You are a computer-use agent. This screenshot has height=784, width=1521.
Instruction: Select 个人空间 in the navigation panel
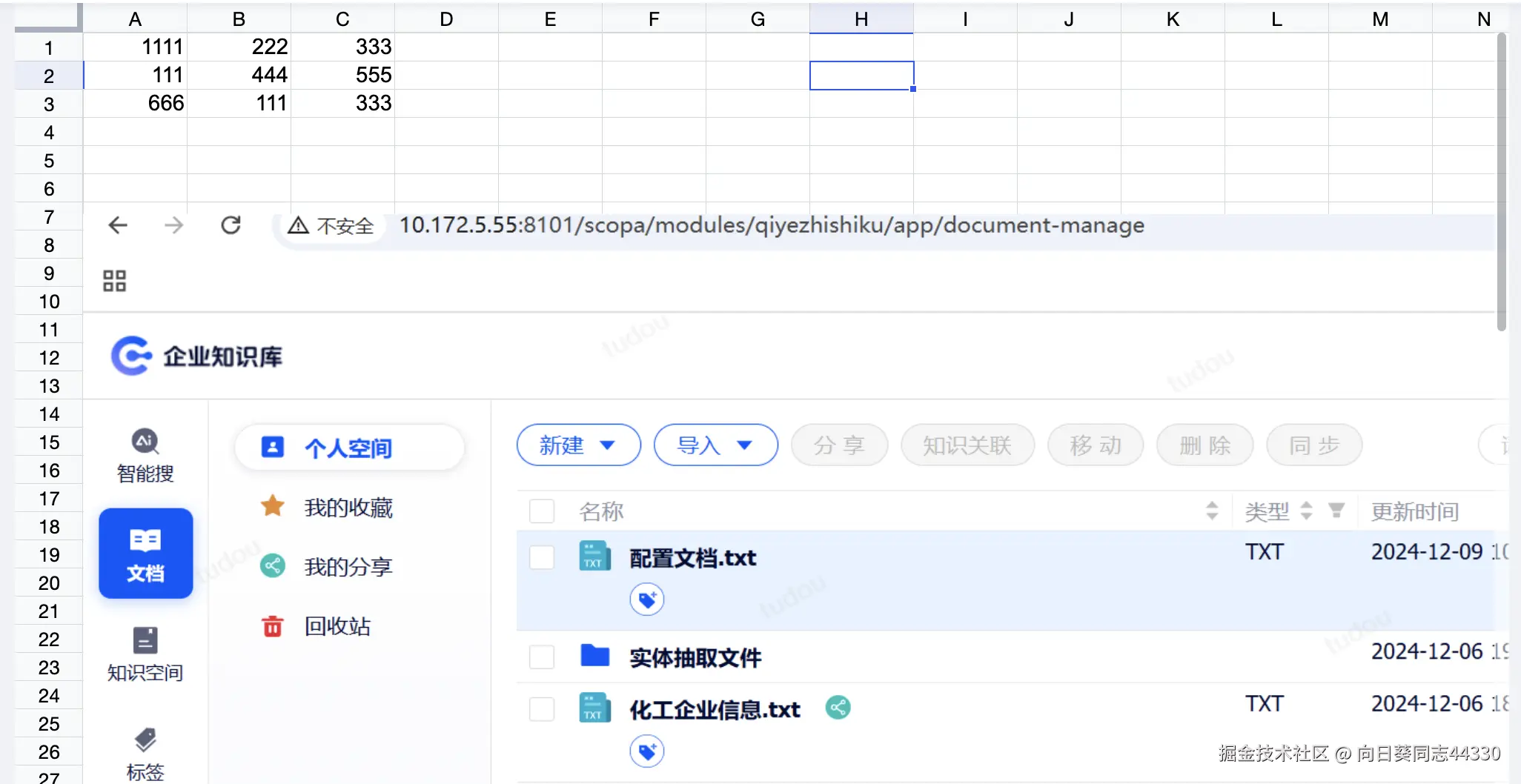pos(350,448)
